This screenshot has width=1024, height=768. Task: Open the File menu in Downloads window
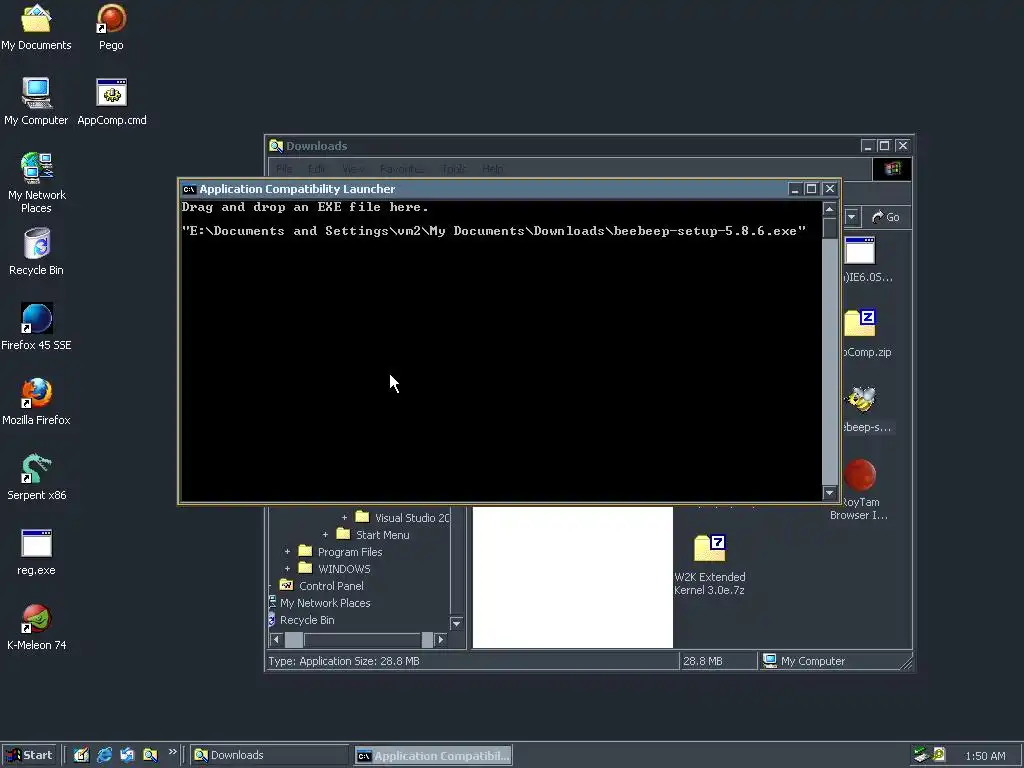point(284,169)
